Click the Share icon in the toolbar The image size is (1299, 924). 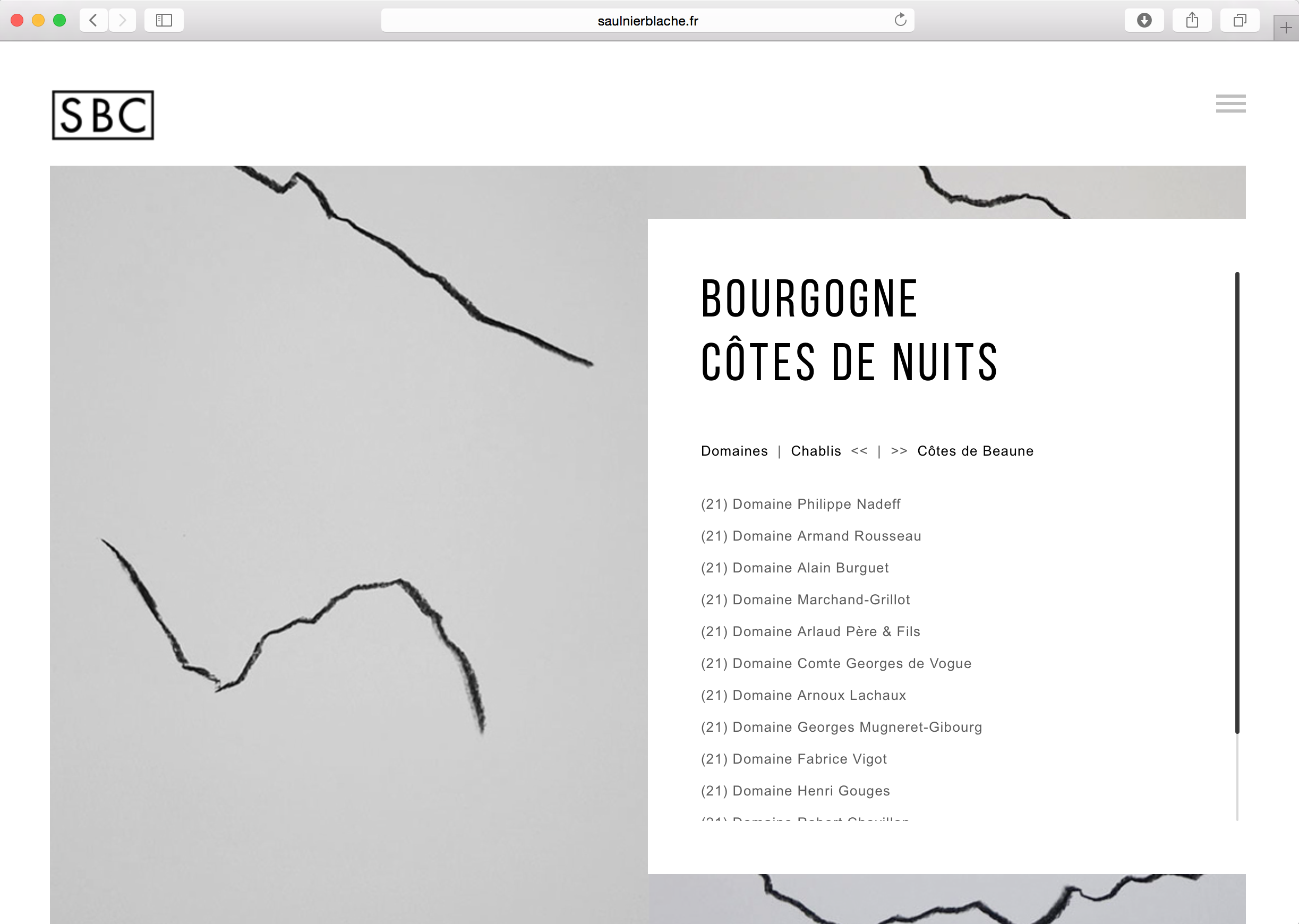1192,21
